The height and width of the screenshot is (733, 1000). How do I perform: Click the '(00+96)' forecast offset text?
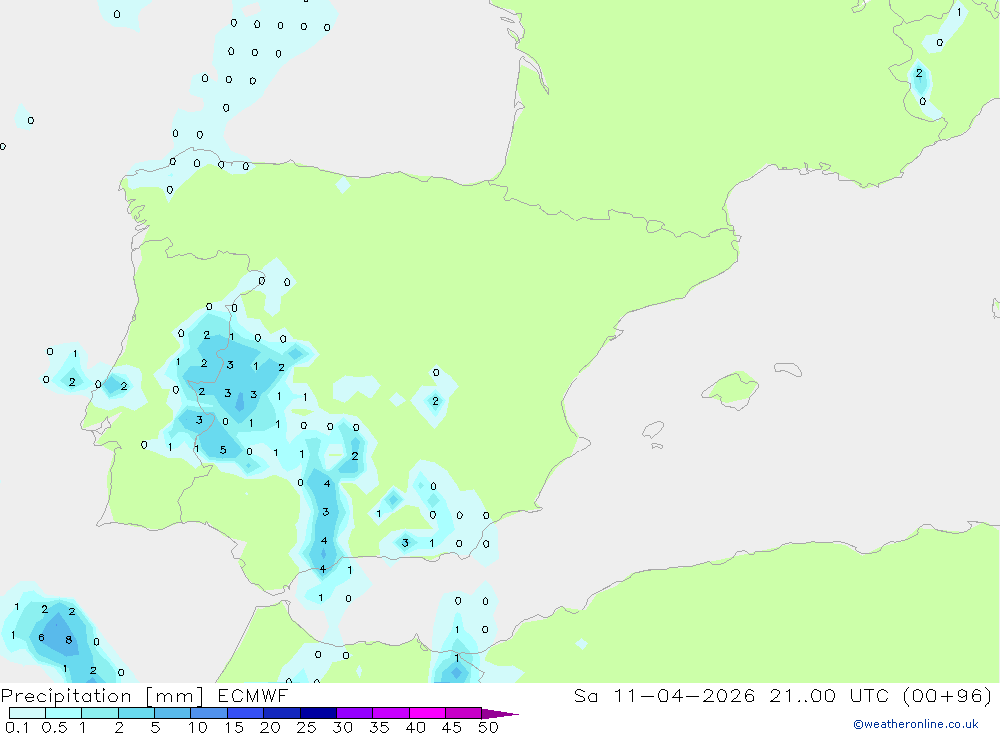pyautogui.click(x=948, y=696)
